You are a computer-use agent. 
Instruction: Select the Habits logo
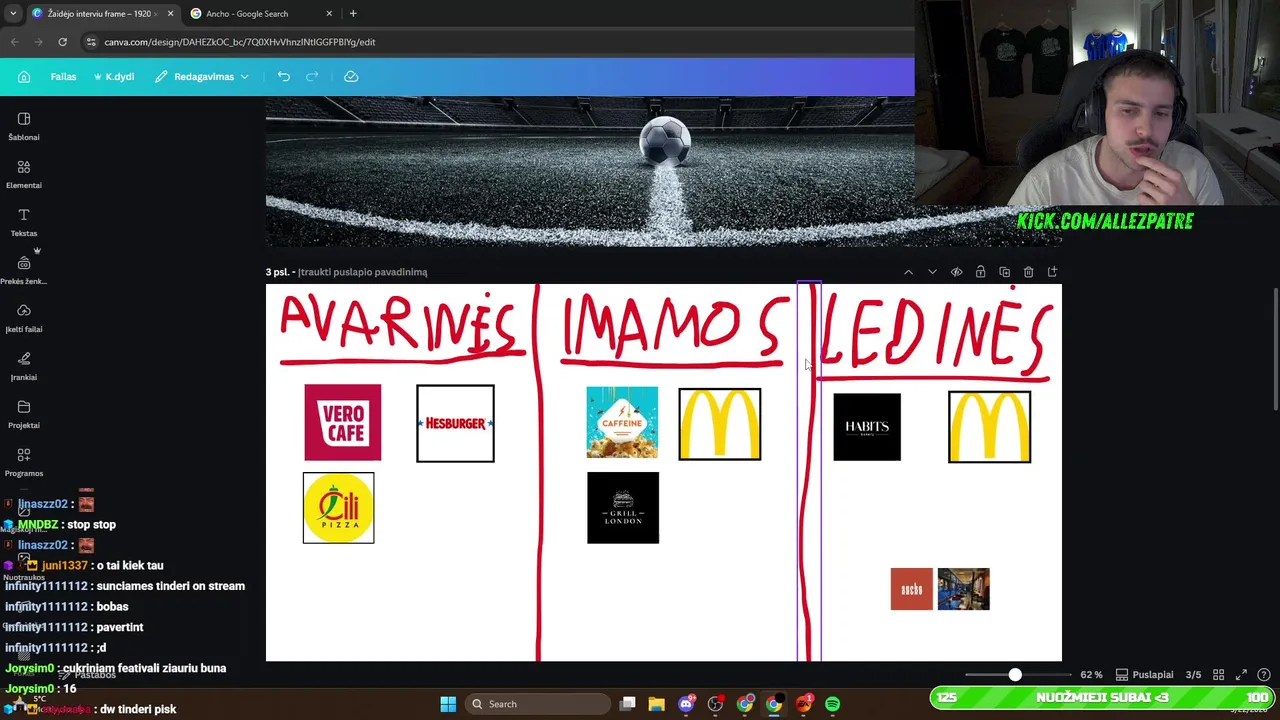[867, 427]
